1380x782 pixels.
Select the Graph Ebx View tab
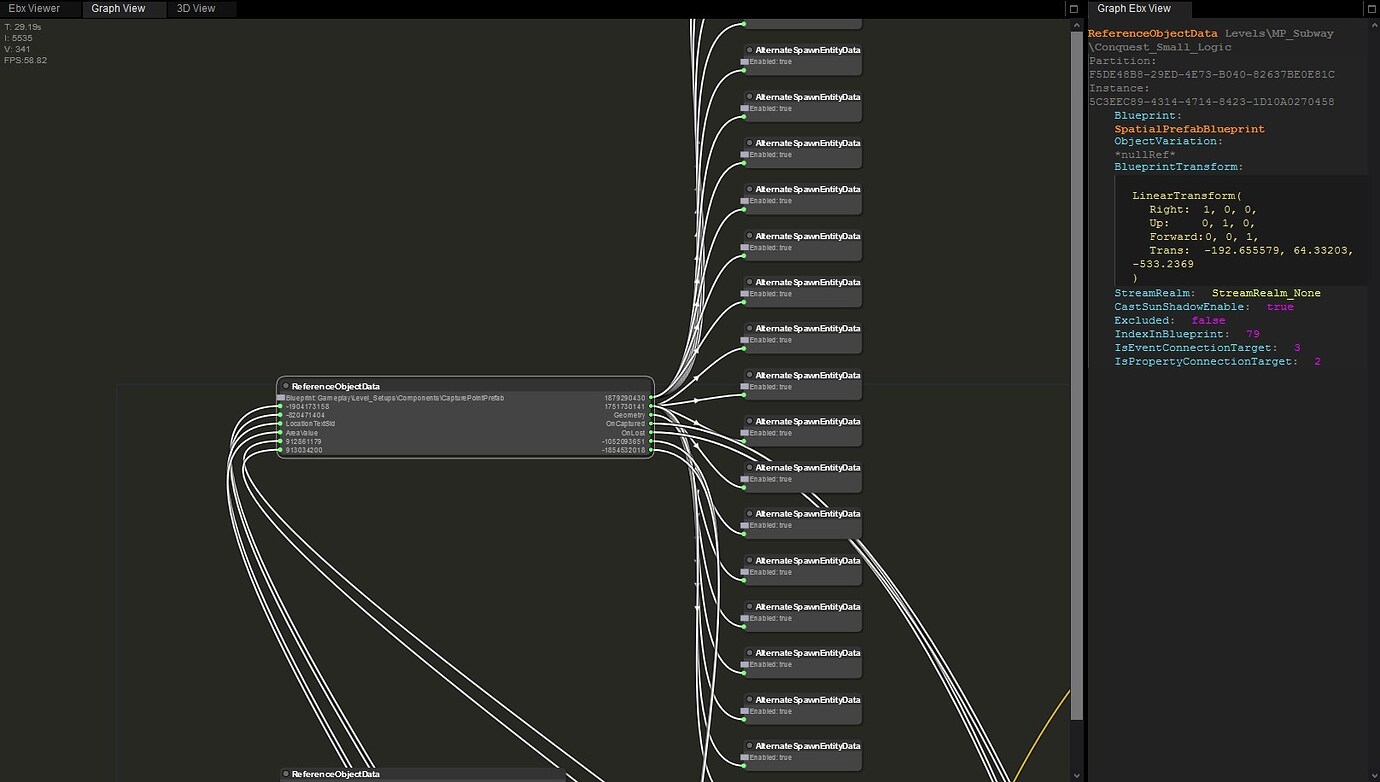(x=1133, y=9)
